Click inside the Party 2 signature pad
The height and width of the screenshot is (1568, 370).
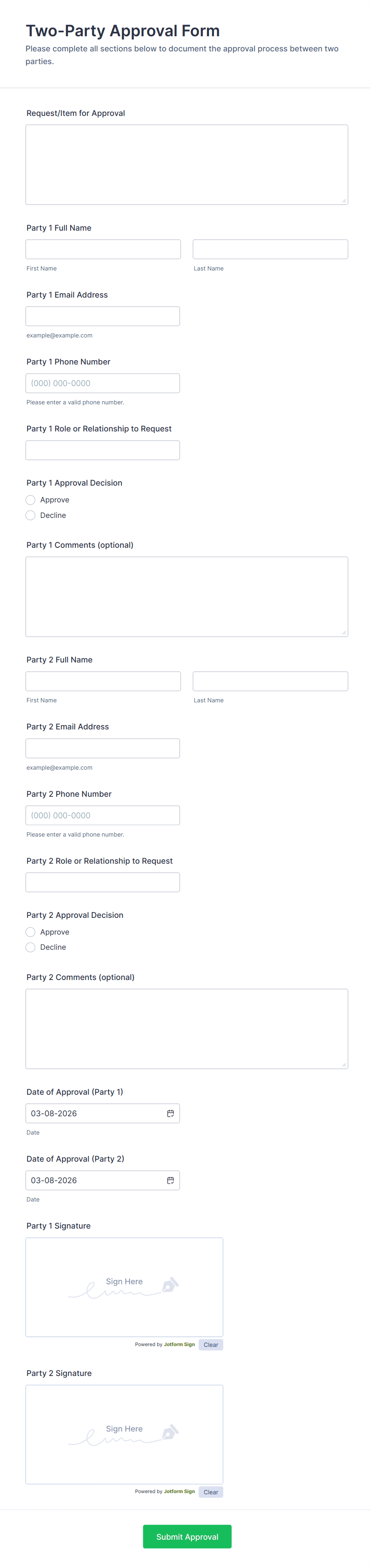click(124, 1434)
